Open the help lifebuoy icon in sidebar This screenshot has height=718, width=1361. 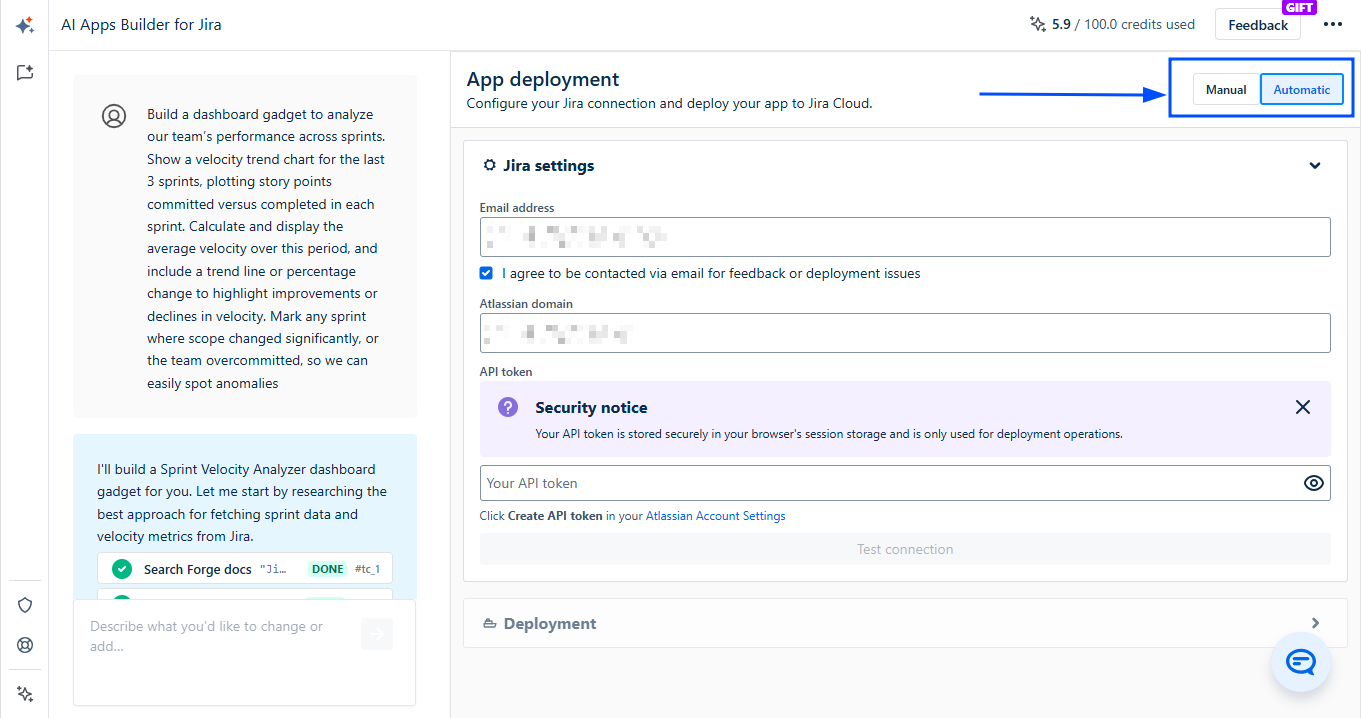(25, 645)
